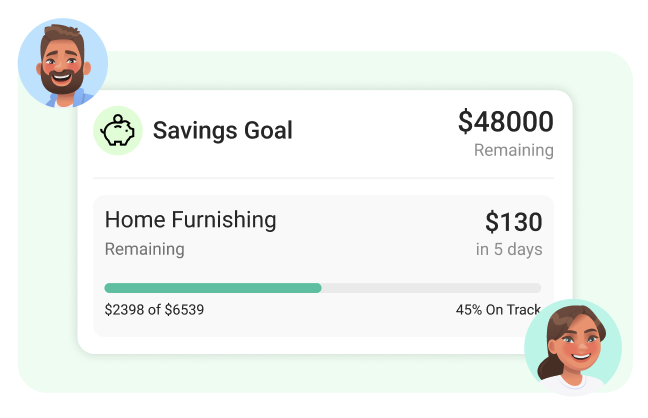Click the $130 amount
Screen dimensions: 648x418
[513, 222]
